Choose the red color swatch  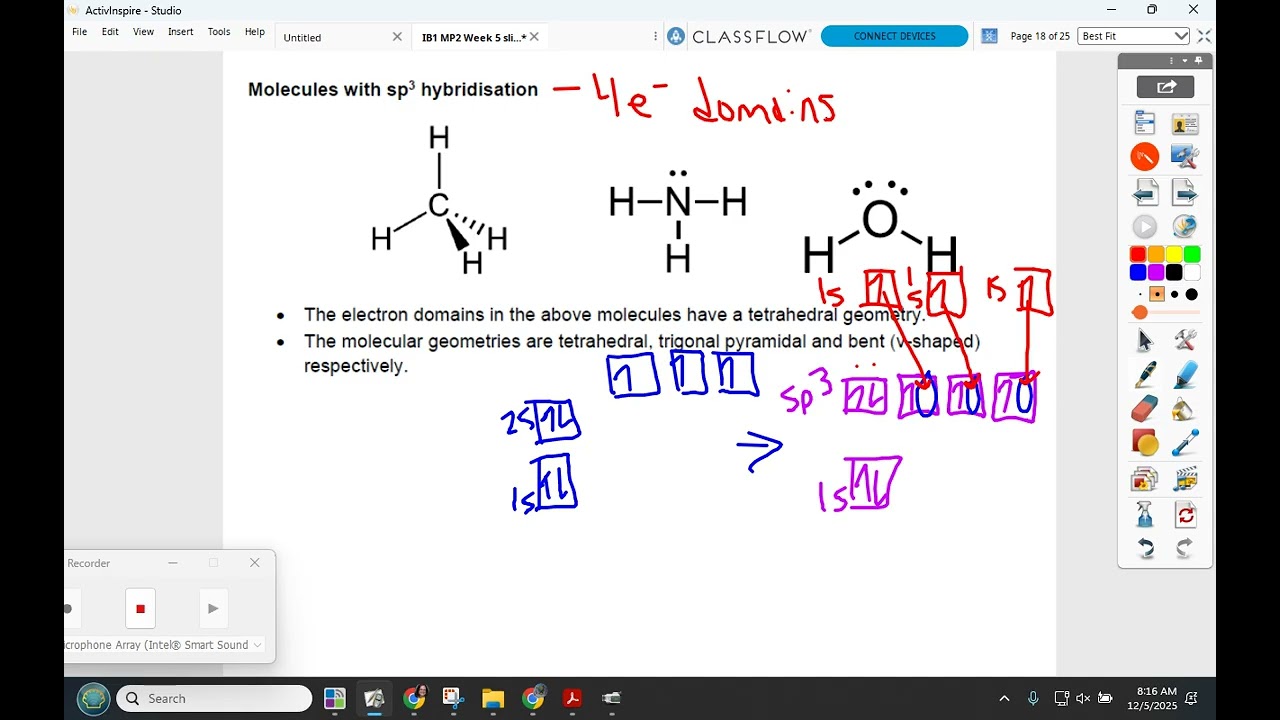tap(1138, 255)
